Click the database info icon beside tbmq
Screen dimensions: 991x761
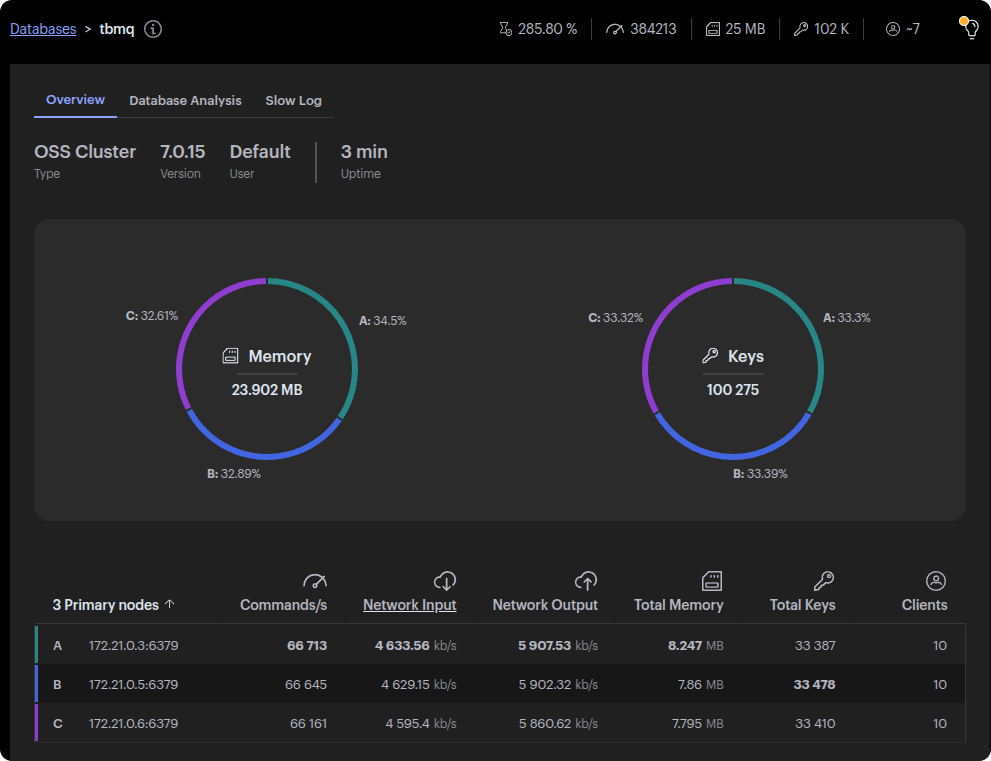(152, 29)
